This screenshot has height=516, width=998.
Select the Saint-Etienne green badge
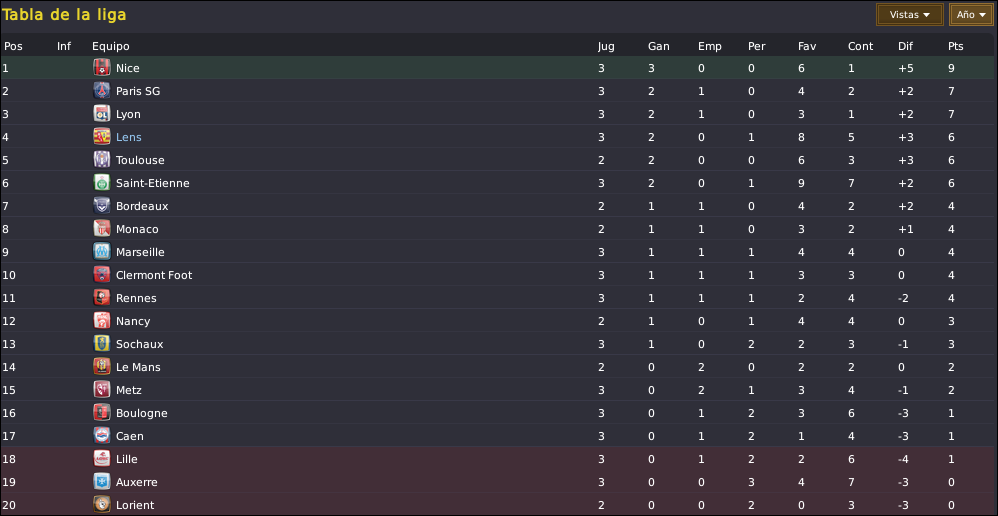[x=102, y=183]
